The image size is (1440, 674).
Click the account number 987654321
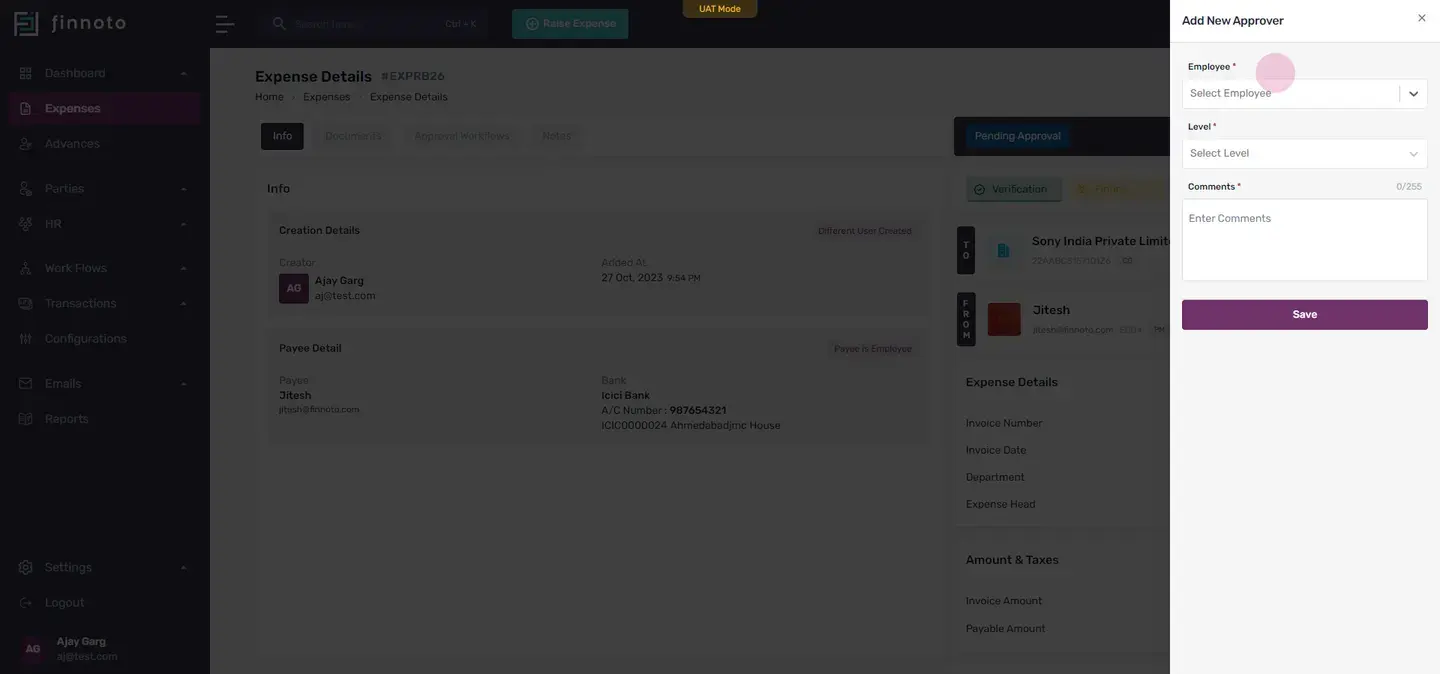pos(698,411)
